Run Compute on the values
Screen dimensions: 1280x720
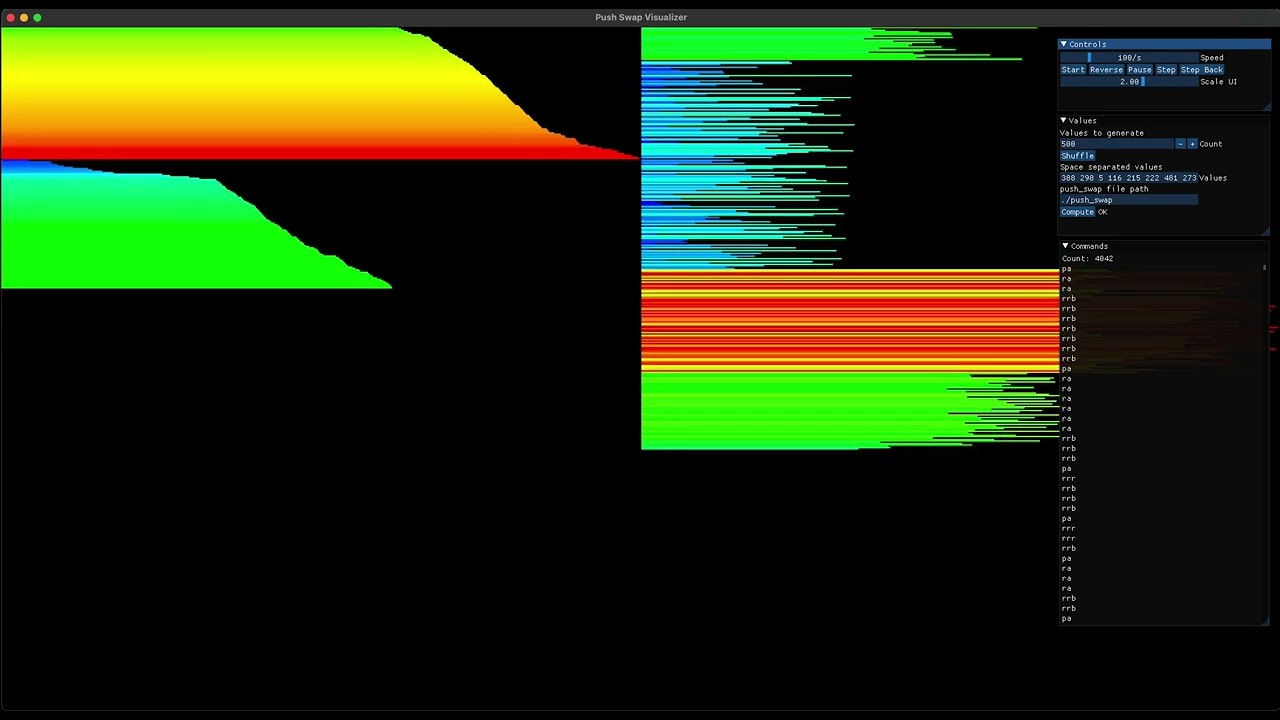click(1077, 212)
